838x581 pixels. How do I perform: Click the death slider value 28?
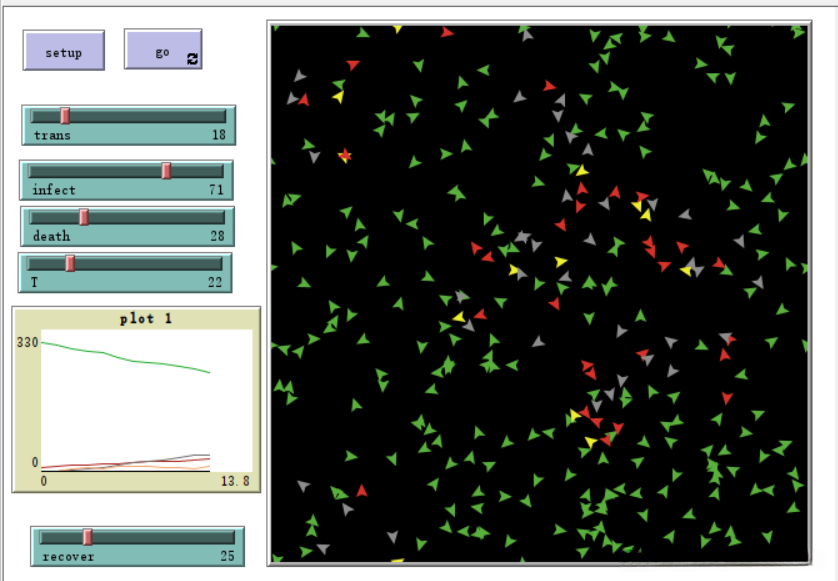pos(217,236)
